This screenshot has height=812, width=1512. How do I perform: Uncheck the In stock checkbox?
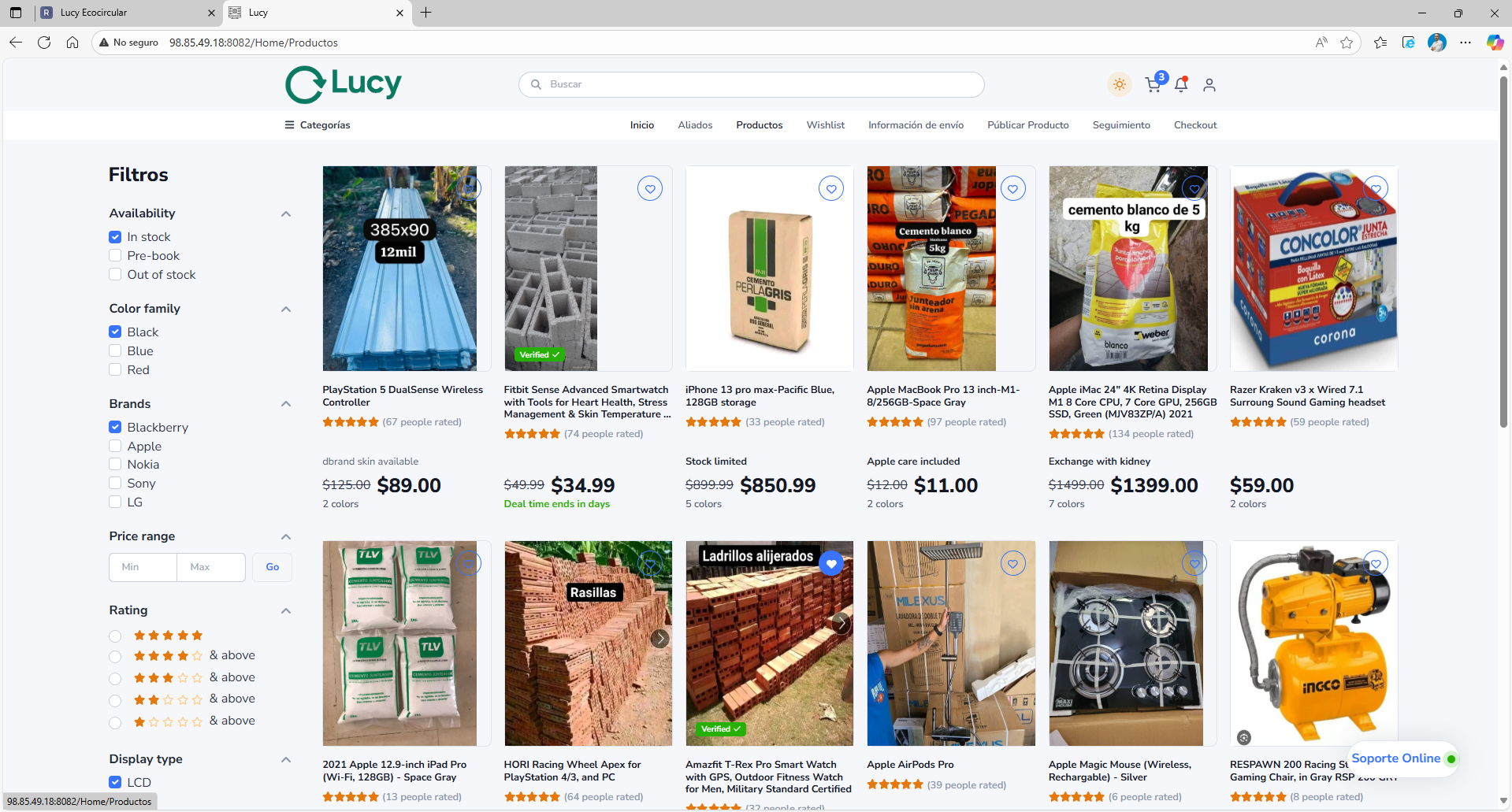point(116,237)
